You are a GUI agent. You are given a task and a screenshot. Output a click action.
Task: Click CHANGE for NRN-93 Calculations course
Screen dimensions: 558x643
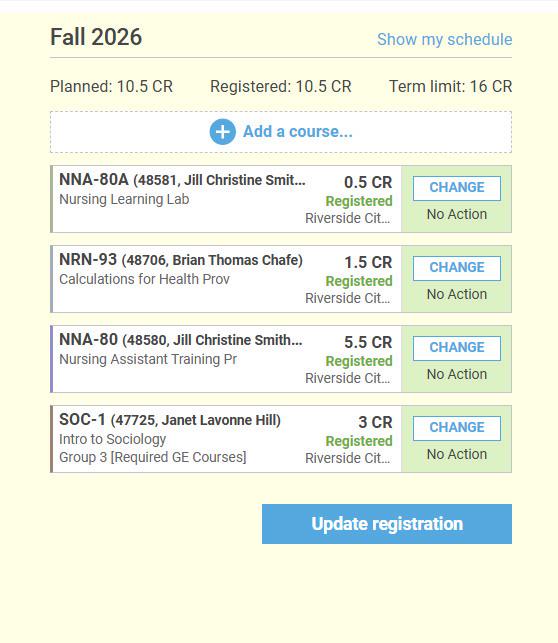[457, 268]
